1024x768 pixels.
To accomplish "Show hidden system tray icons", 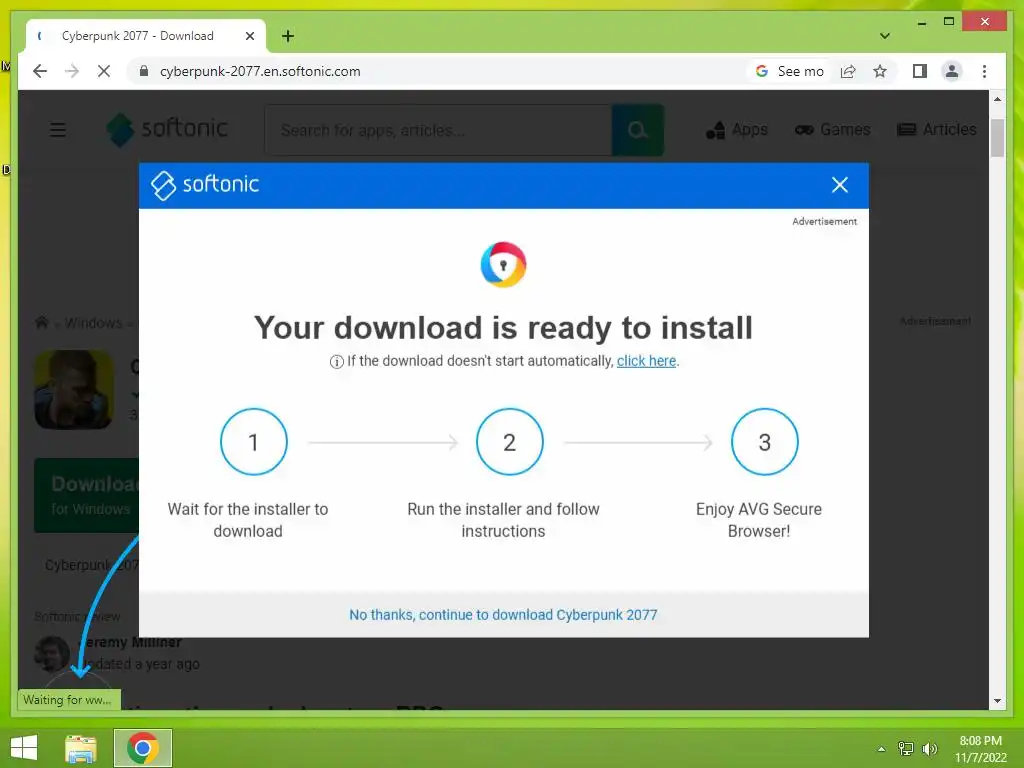I will point(881,749).
